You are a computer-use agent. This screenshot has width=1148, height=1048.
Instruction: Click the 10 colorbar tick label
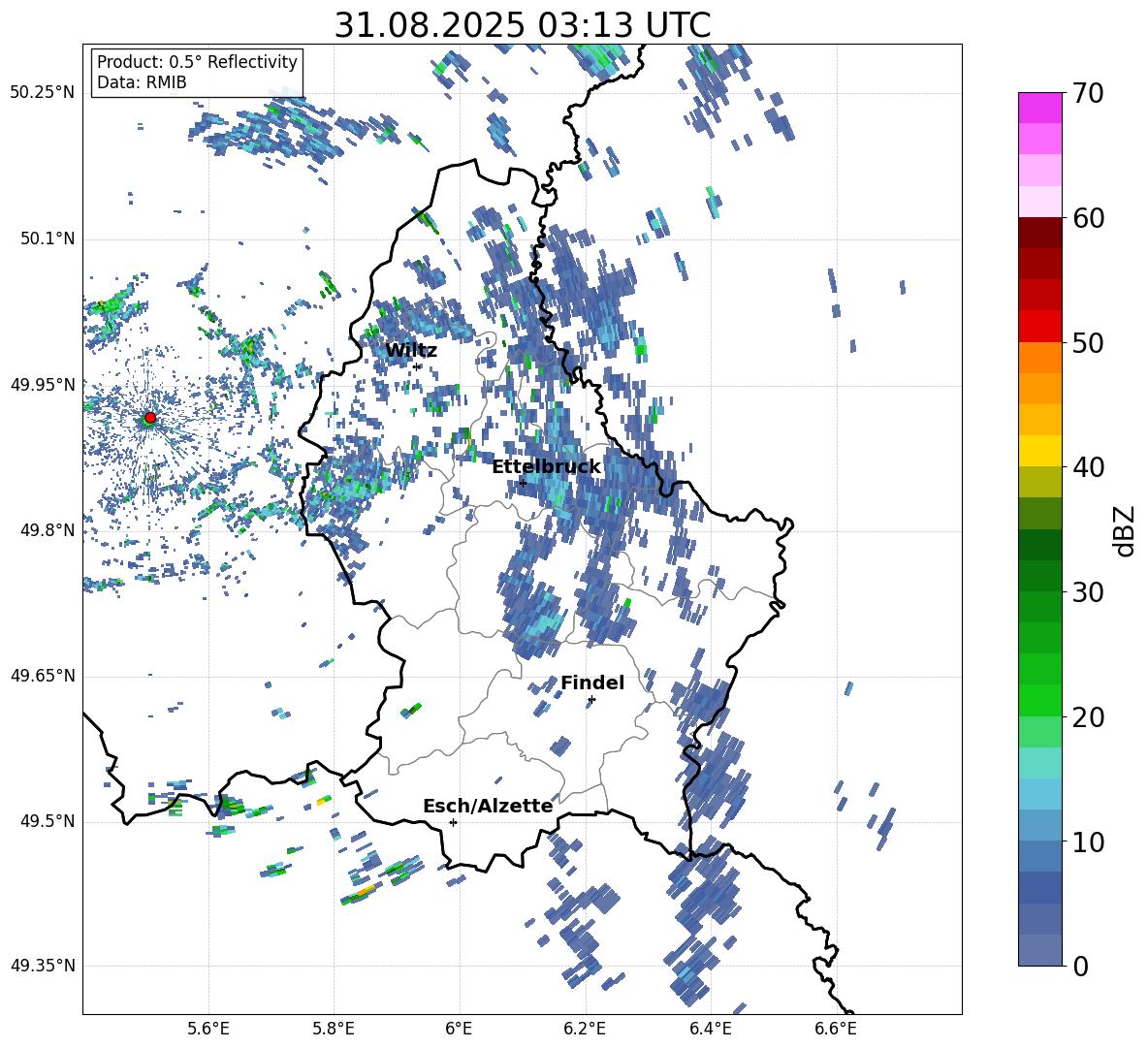click(1088, 842)
